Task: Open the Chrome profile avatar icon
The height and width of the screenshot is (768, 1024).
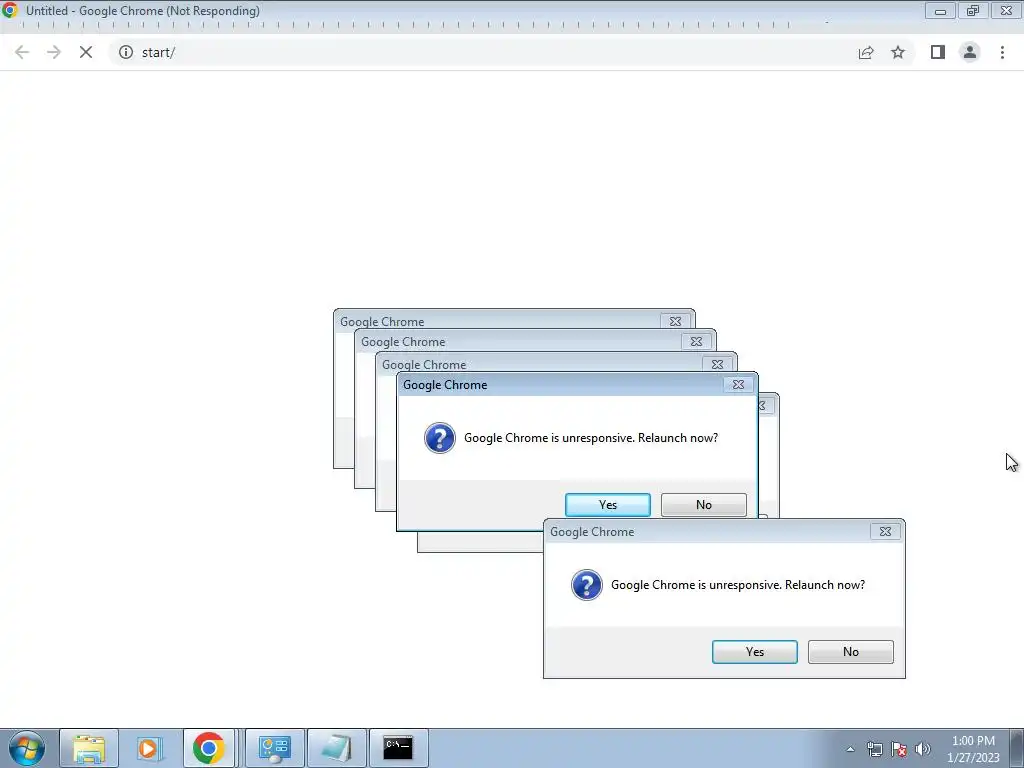Action: pyautogui.click(x=970, y=52)
